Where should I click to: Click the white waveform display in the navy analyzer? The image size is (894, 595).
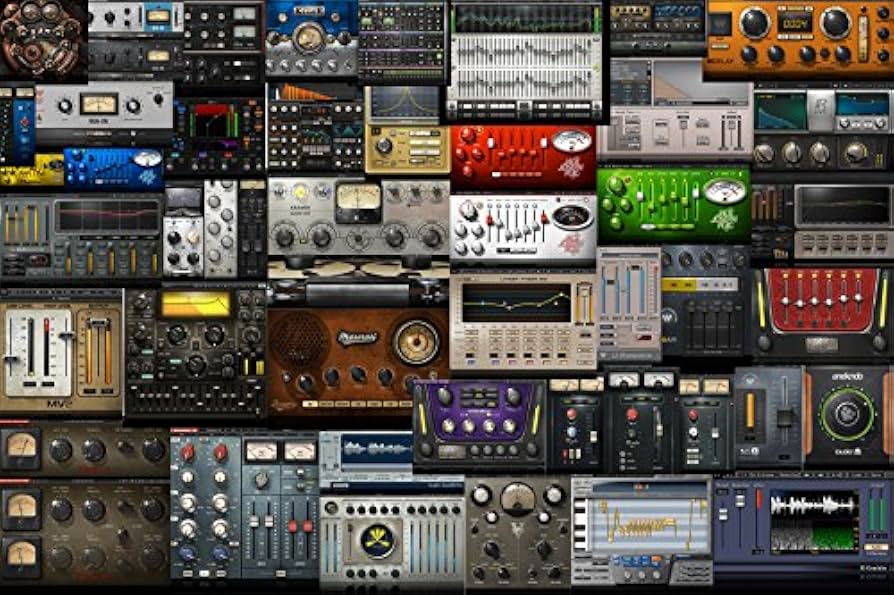tap(814, 507)
